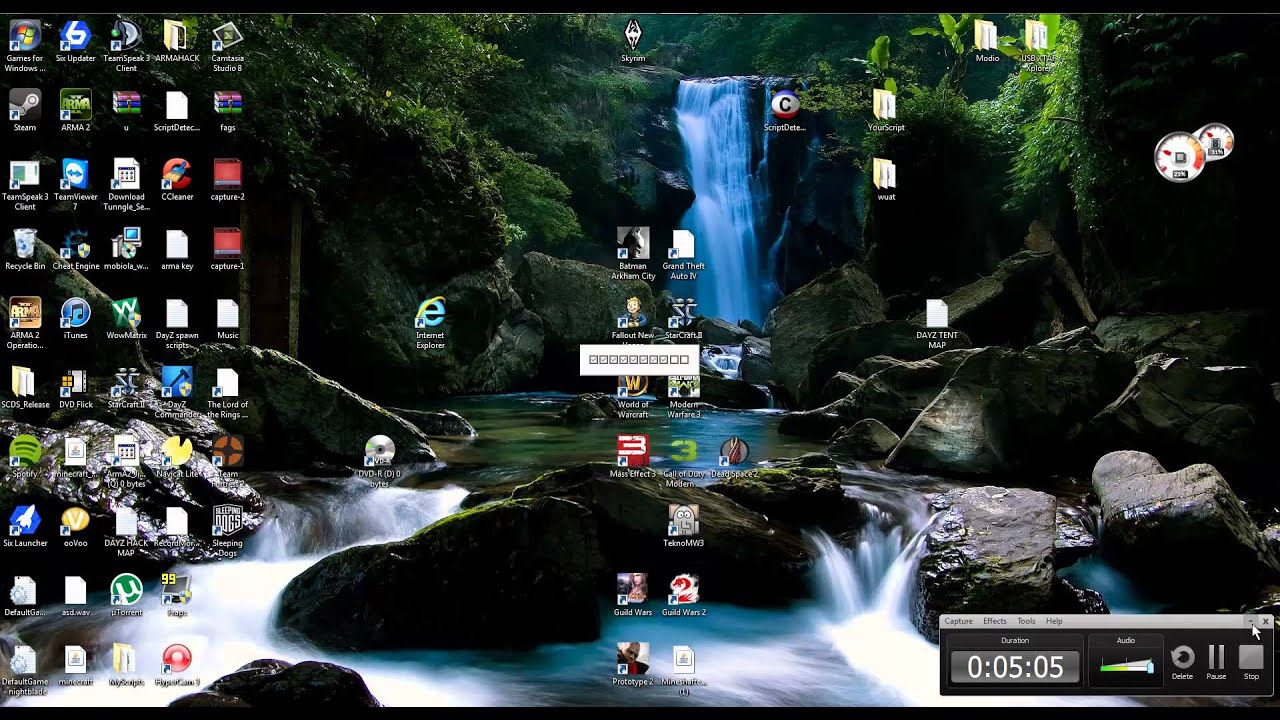
Task: Open the Help menu in recorder
Action: 1054,621
